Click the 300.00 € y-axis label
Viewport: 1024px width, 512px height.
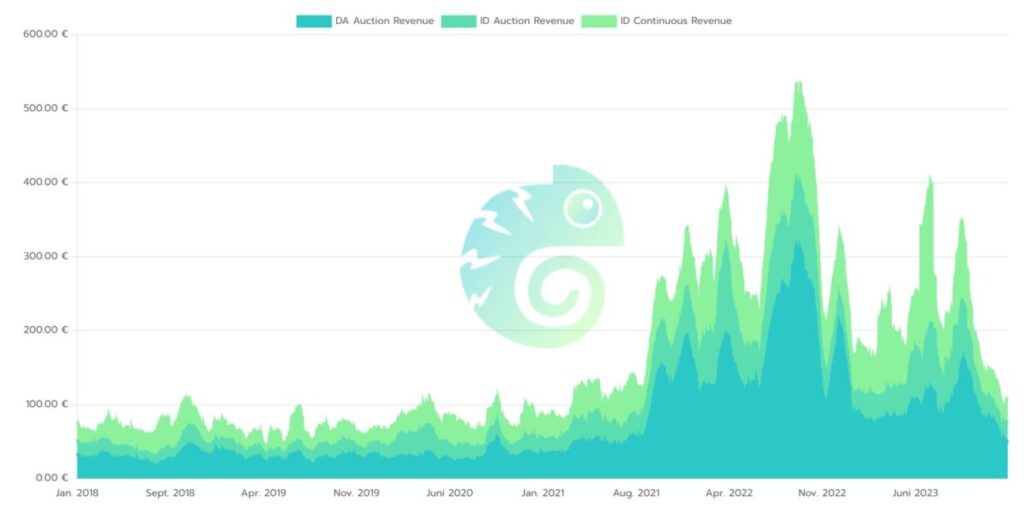(x=43, y=256)
